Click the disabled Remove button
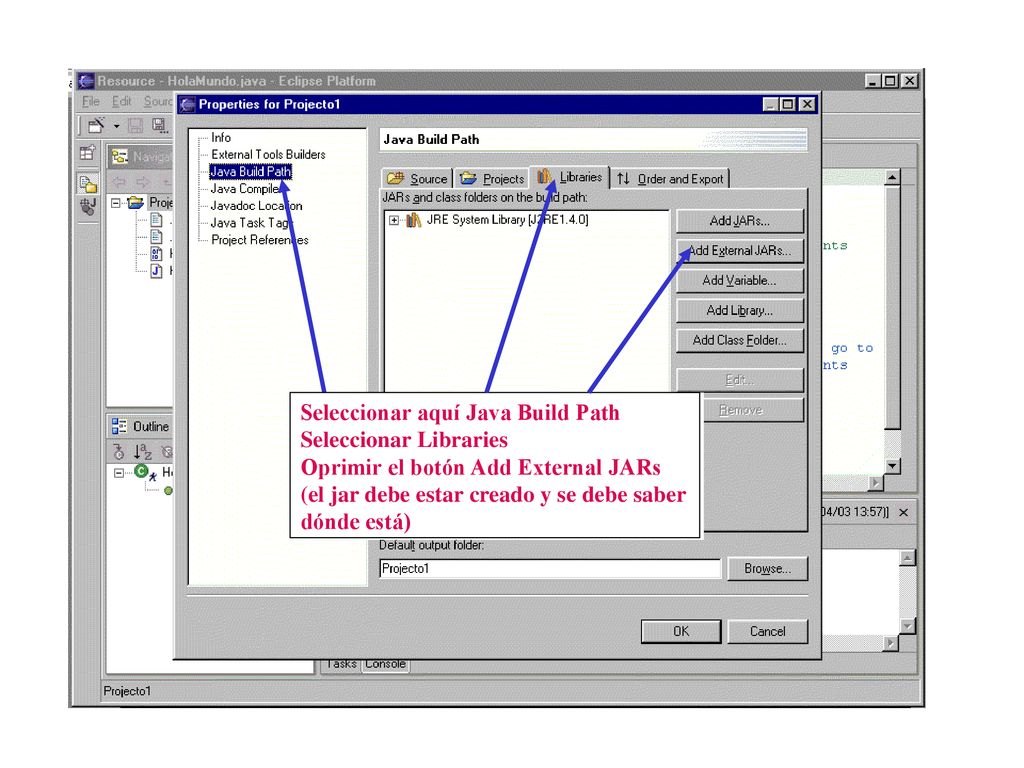1024x768 pixels. pyautogui.click(x=752, y=410)
